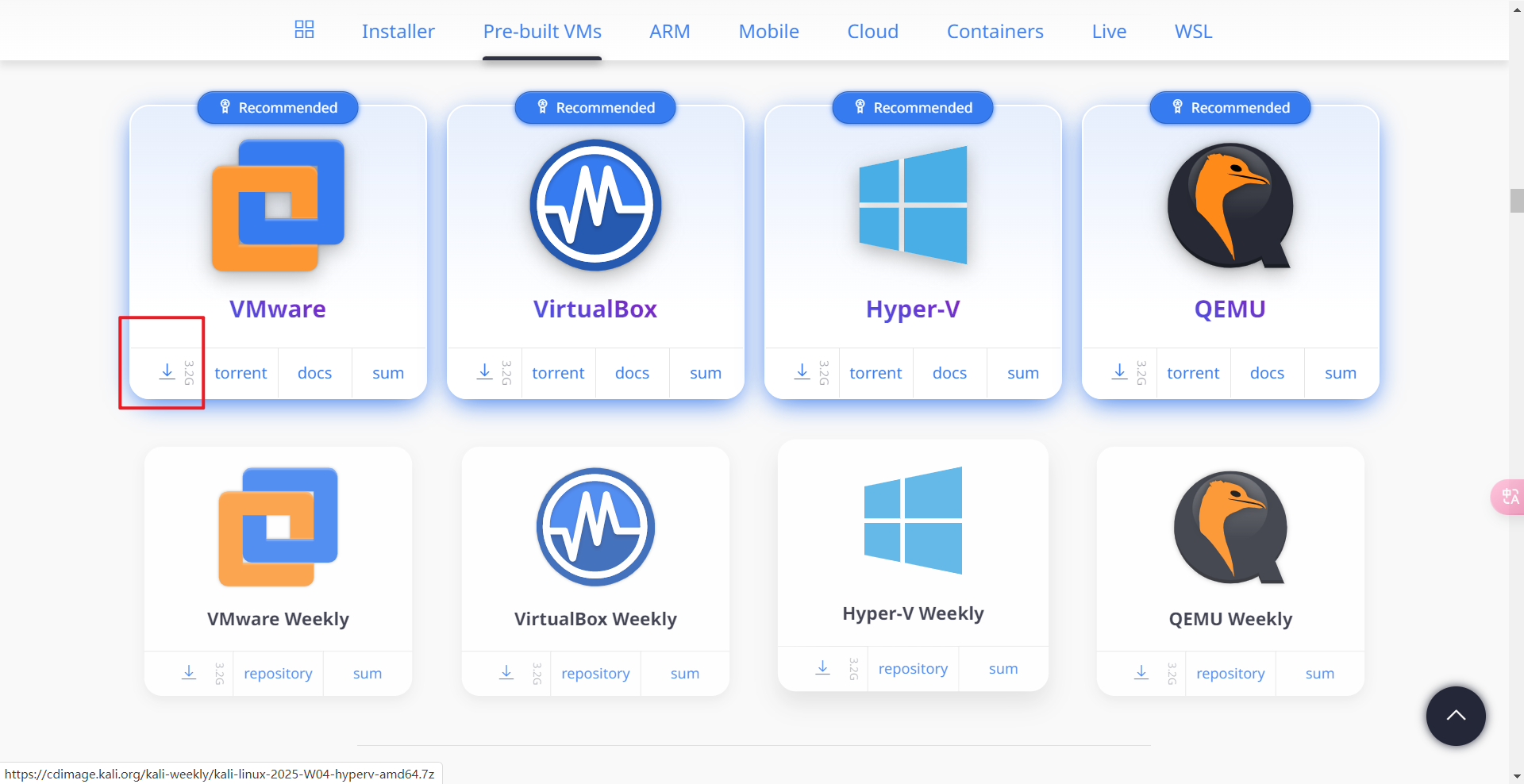
Task: Open the Hyper-V docs link
Action: pyautogui.click(x=949, y=373)
